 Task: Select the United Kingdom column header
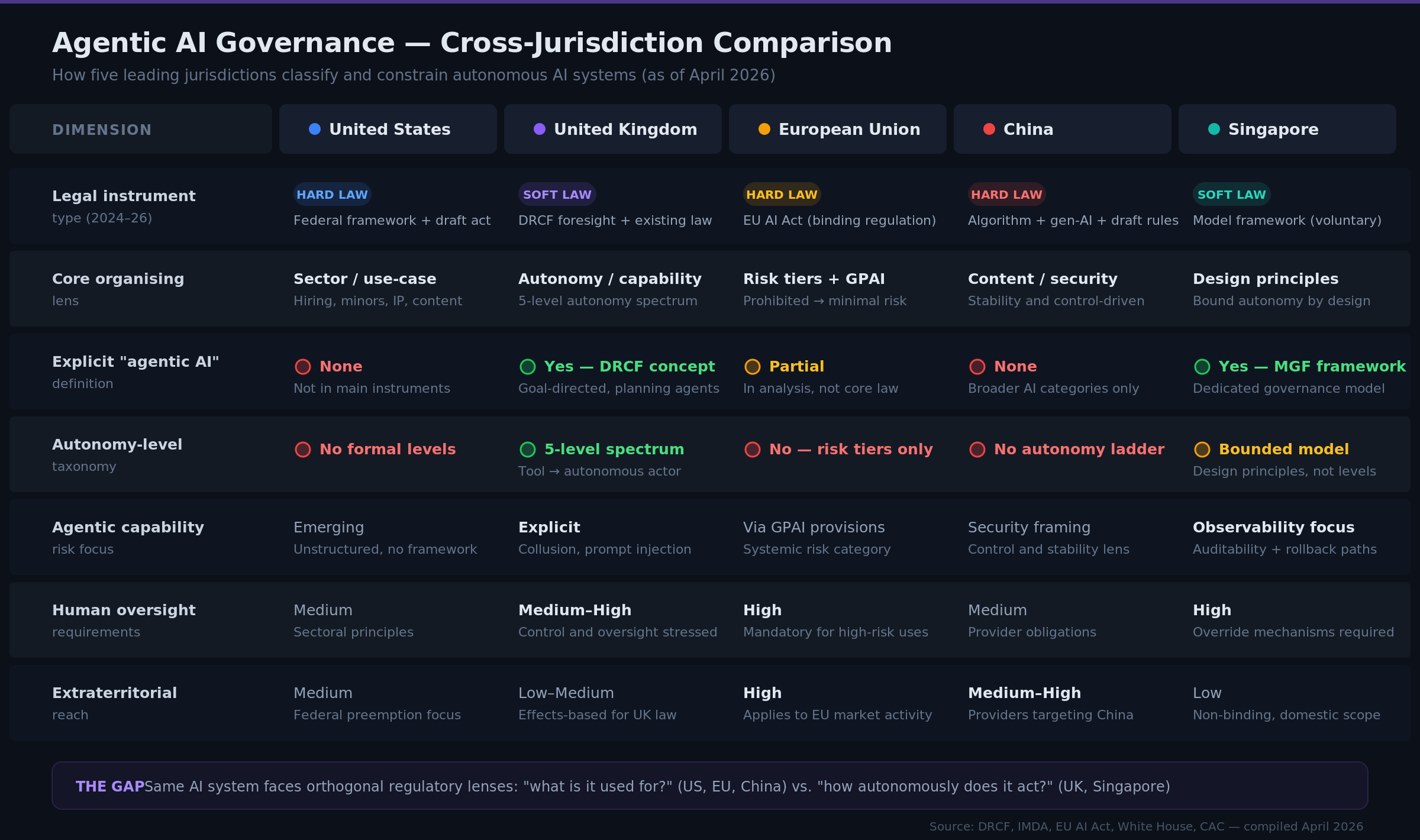coord(613,129)
